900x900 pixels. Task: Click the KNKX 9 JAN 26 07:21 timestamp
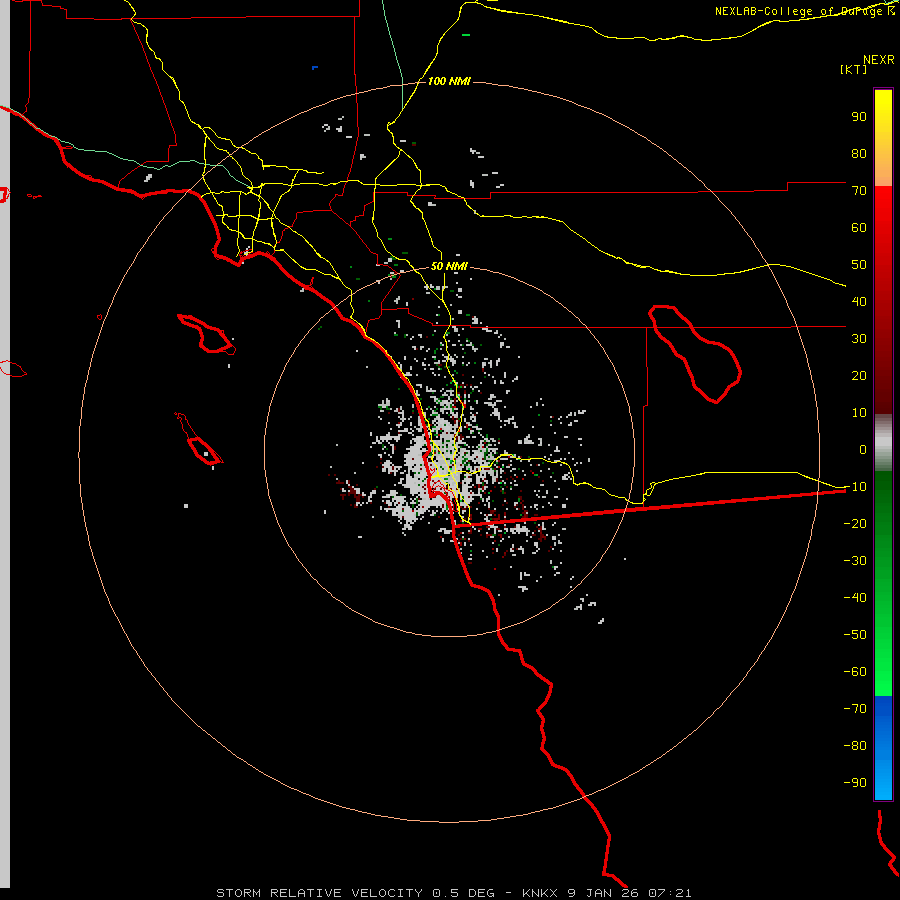[x=607, y=893]
